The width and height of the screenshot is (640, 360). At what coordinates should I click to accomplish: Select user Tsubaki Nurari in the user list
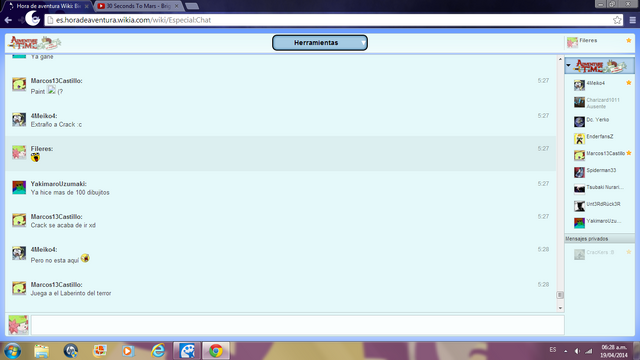pyautogui.click(x=604, y=187)
